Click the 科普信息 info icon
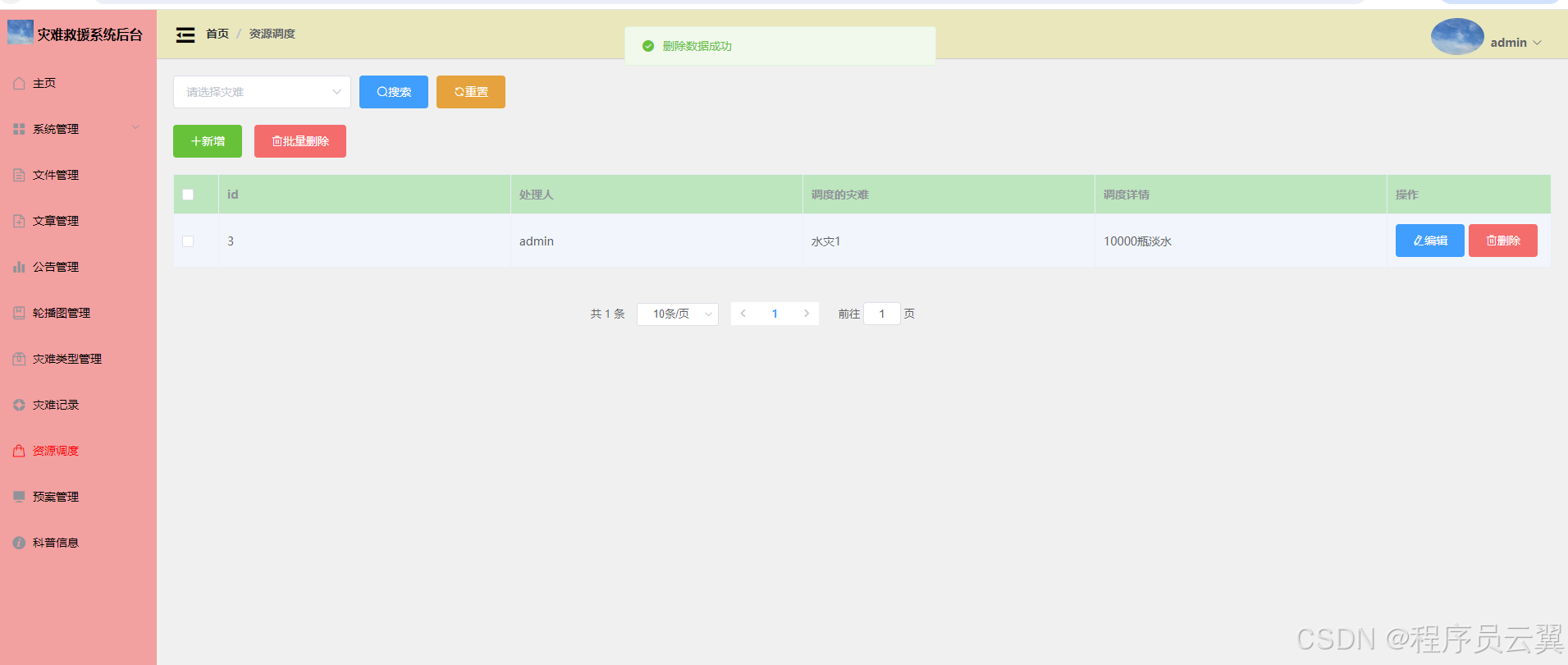The width and height of the screenshot is (1568, 665). pyautogui.click(x=19, y=543)
